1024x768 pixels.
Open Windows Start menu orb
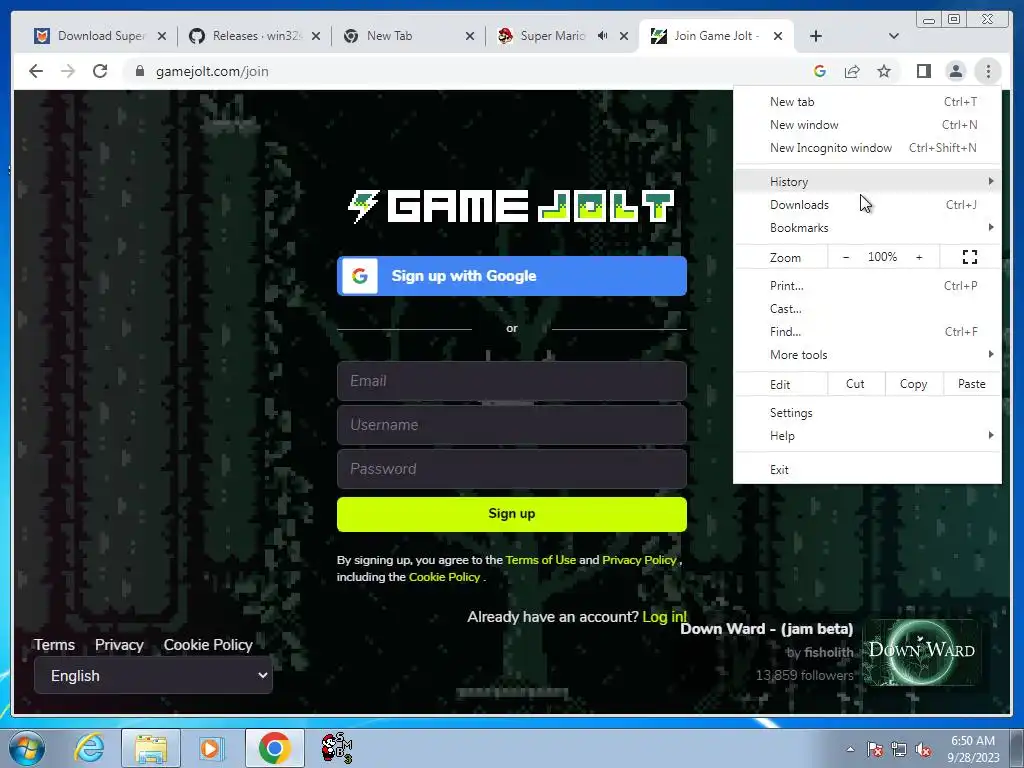click(27, 748)
